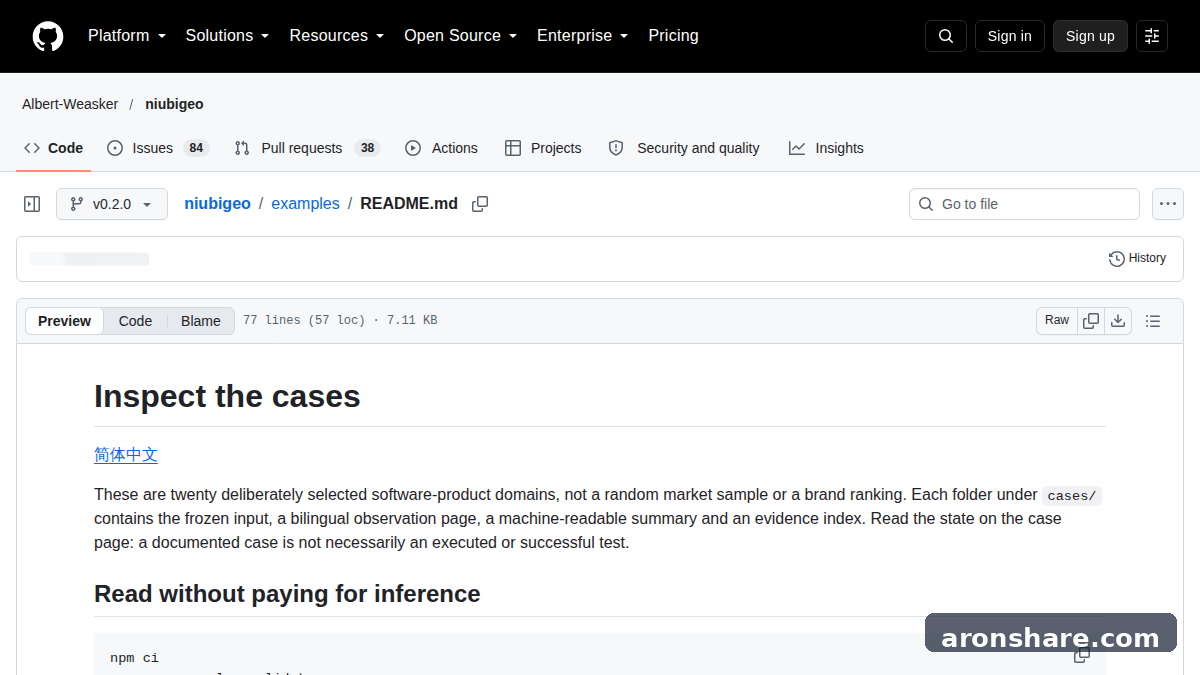1200x675 pixels.
Task: Focus the Go to file search field
Action: [1024, 204]
